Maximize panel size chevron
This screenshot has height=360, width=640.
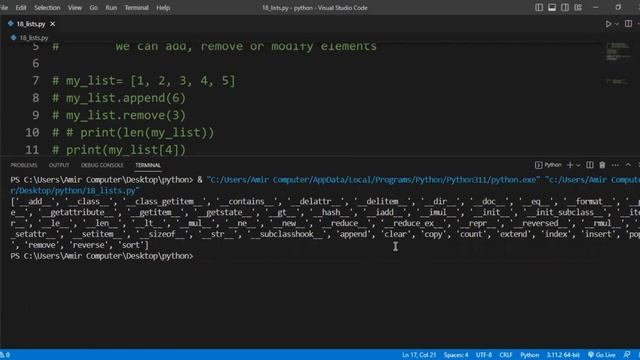click(628, 165)
